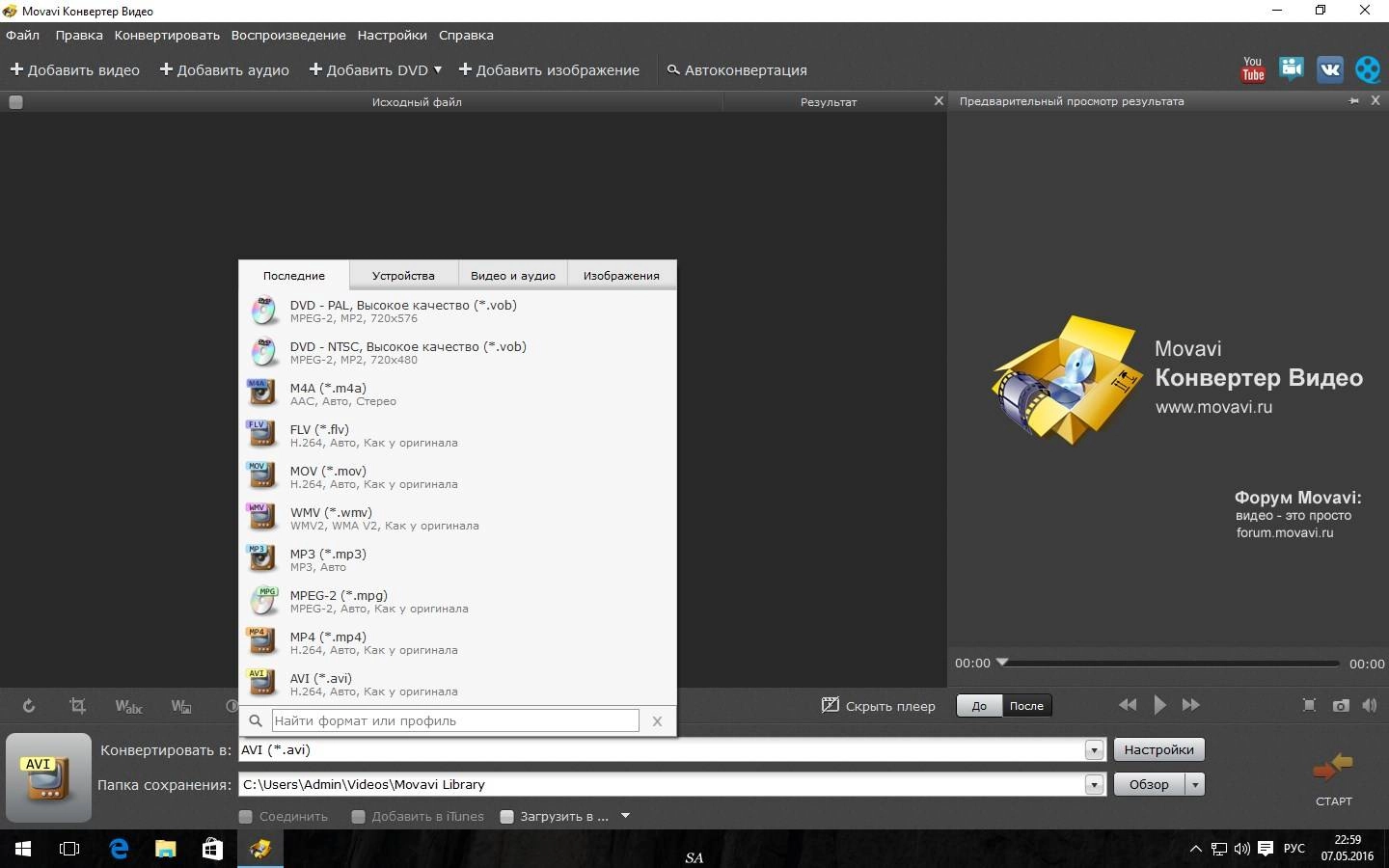The width and height of the screenshot is (1389, 868).
Task: Click Добавить аудио button
Action: [x=224, y=69]
